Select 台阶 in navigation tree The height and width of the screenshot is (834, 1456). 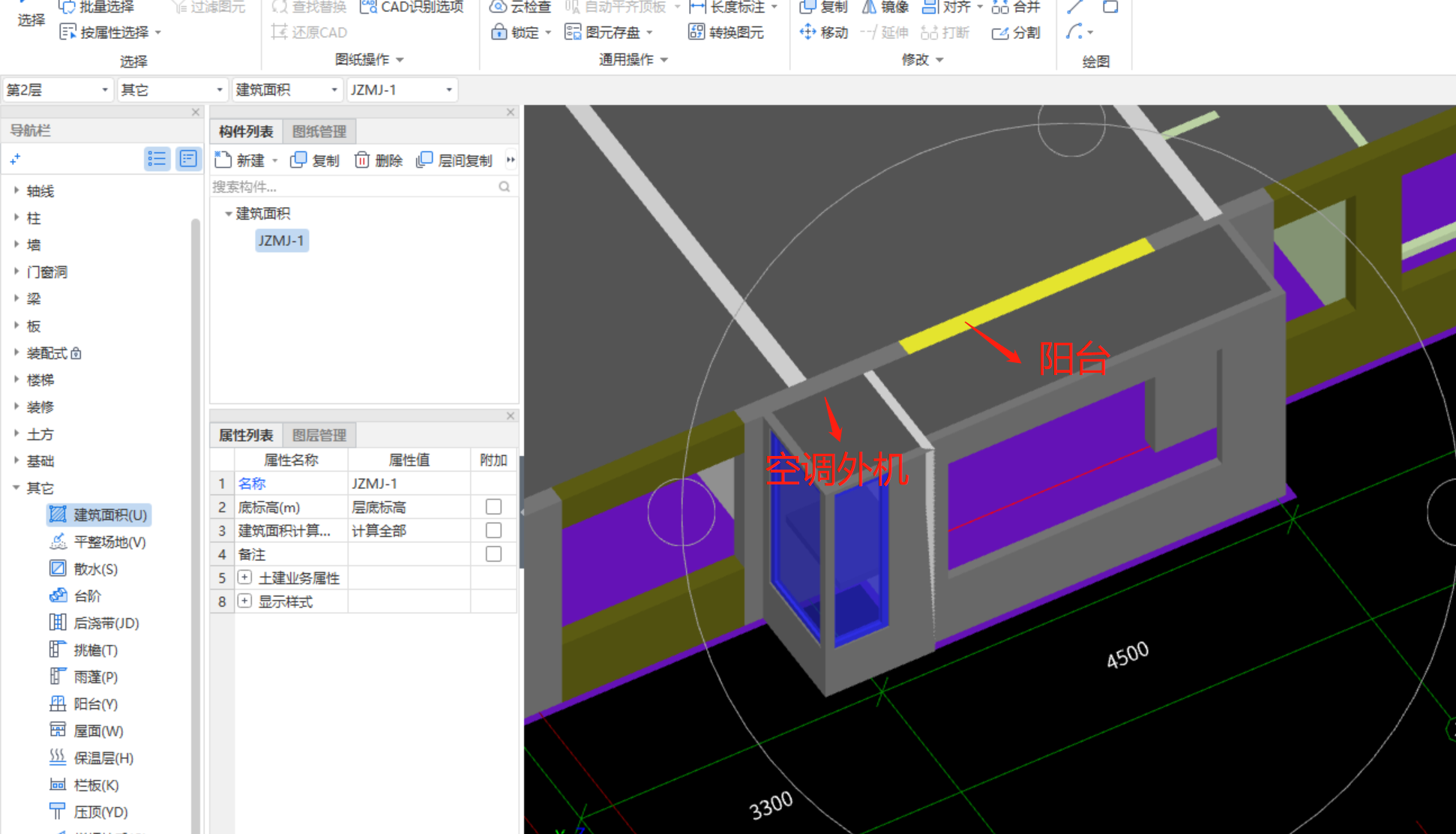[75, 596]
